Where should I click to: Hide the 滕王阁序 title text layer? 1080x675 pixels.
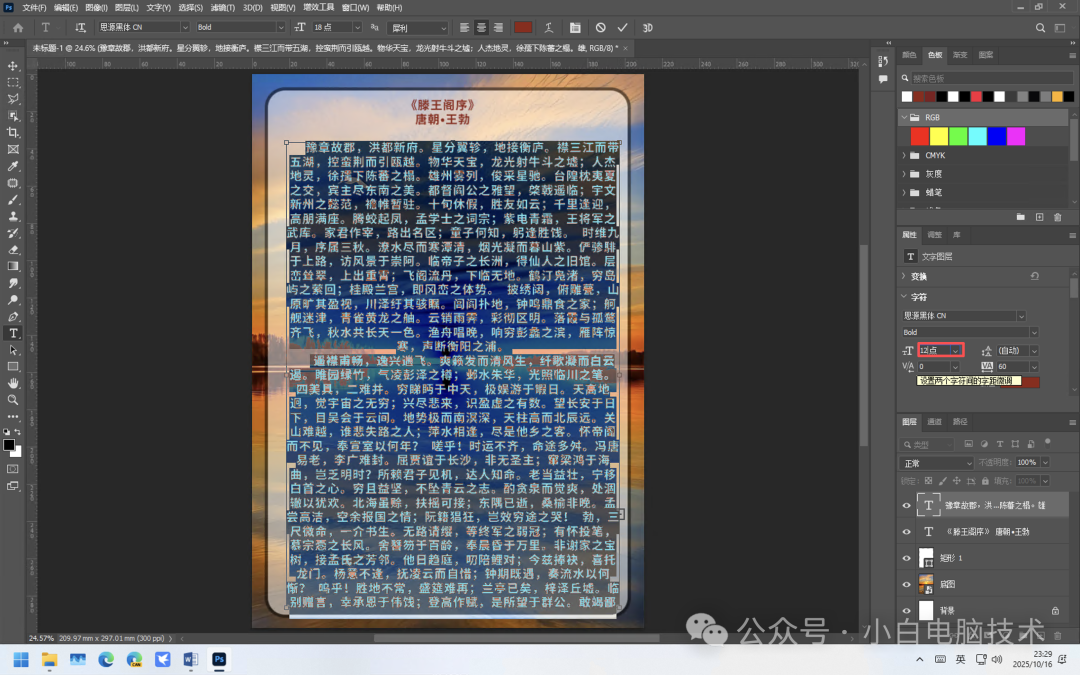pyautogui.click(x=906, y=532)
